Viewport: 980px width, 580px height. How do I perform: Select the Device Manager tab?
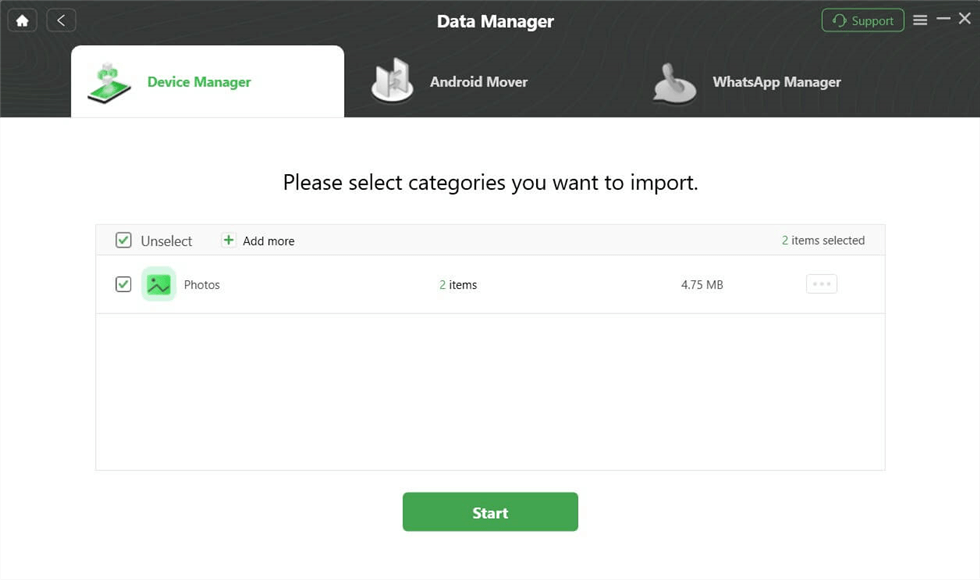click(199, 82)
